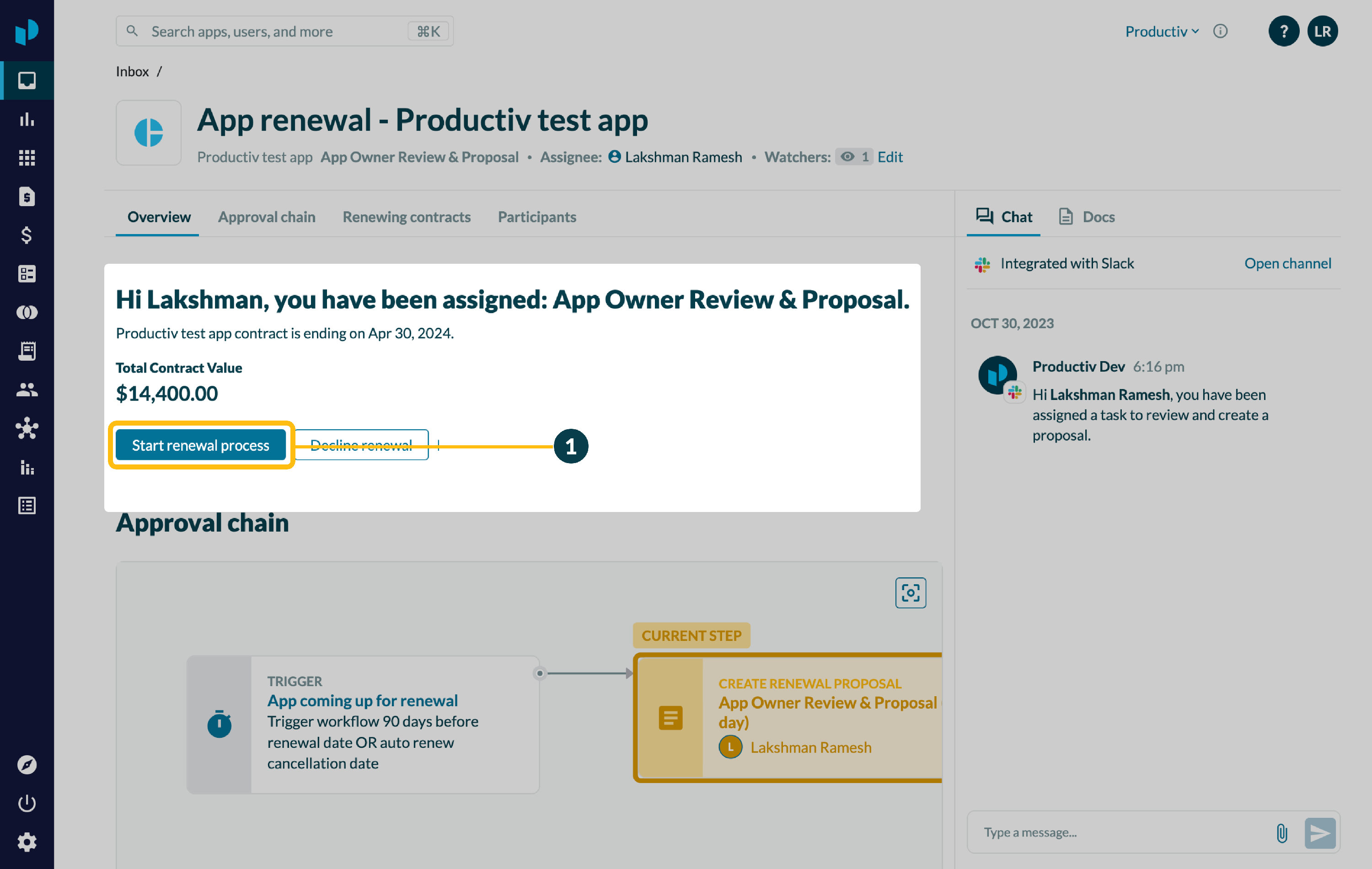Click the watchers eye count badge
The image size is (1372, 869).
click(x=854, y=157)
